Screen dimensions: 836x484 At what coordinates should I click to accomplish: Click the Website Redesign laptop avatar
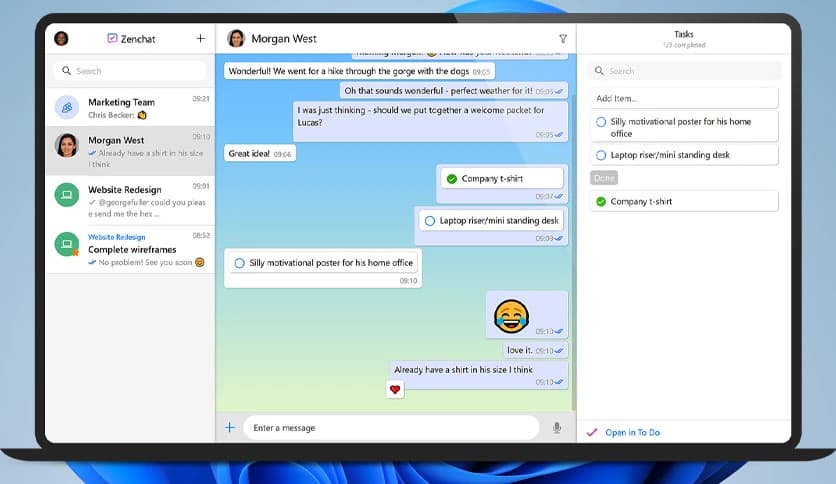pos(67,195)
